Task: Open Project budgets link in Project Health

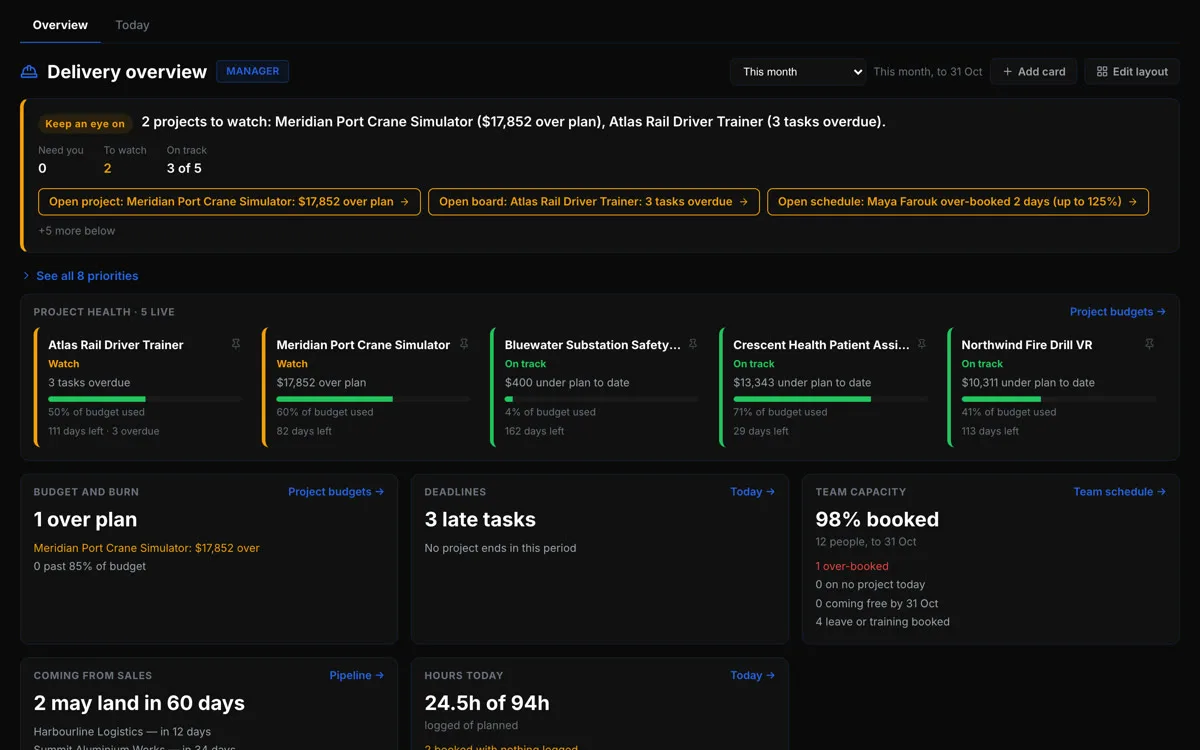Action: click(1118, 312)
